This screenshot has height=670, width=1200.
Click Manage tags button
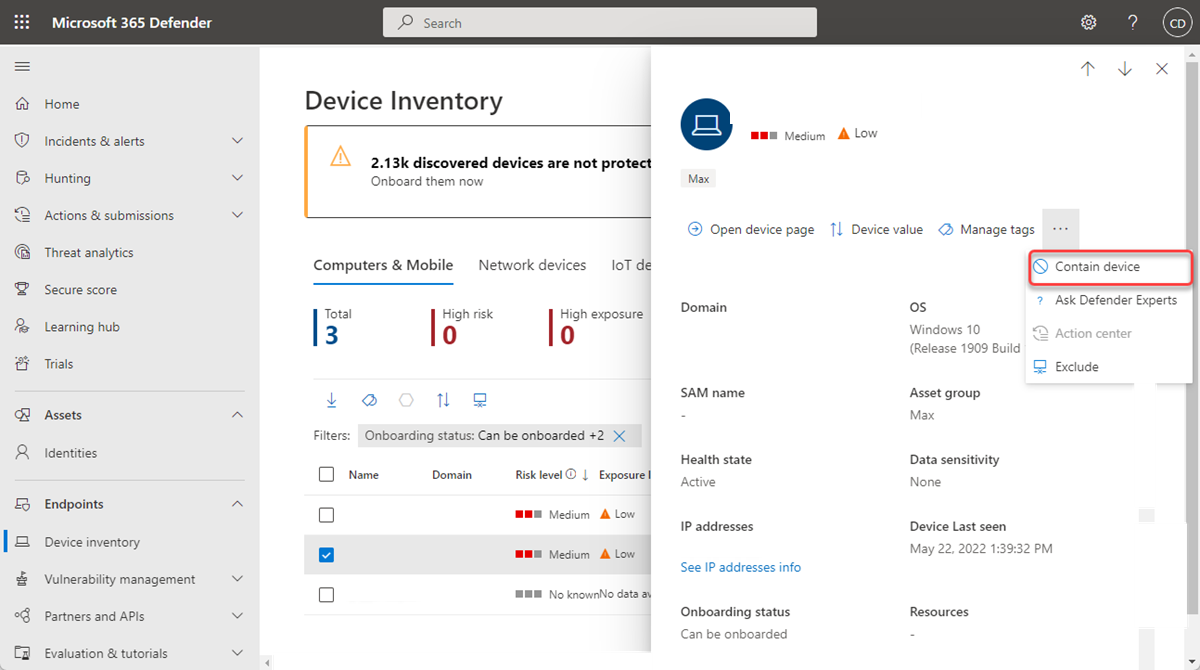point(986,229)
